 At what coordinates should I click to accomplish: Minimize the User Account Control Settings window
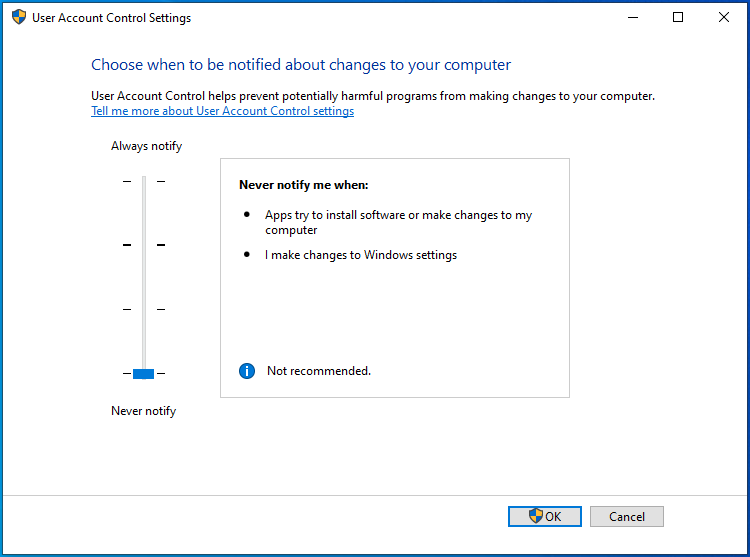[x=633, y=17]
